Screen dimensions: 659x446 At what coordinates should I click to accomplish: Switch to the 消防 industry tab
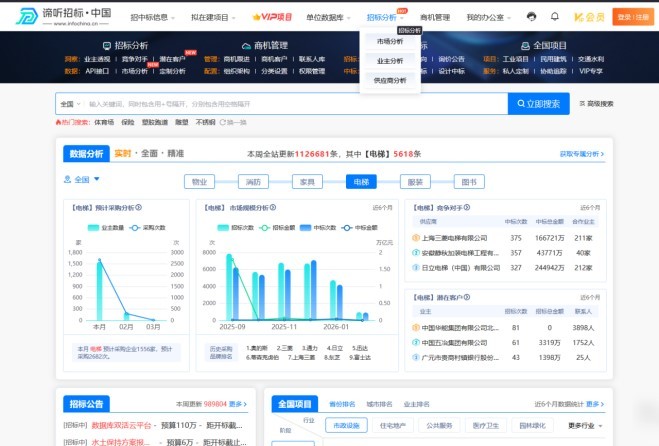[x=253, y=181]
